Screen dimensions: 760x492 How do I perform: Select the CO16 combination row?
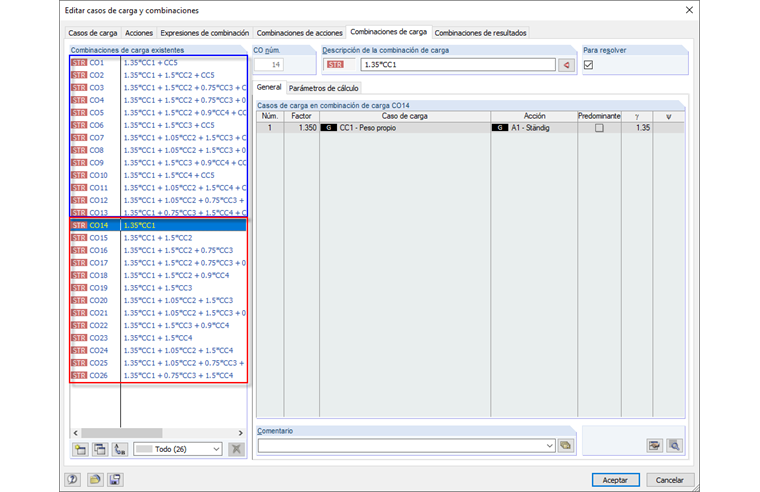click(x=158, y=250)
